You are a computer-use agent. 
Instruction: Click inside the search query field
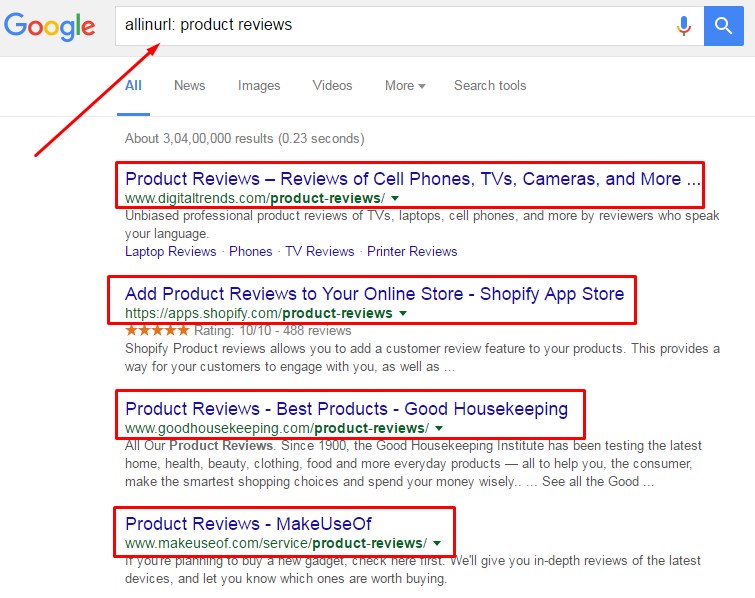pyautogui.click(x=390, y=25)
